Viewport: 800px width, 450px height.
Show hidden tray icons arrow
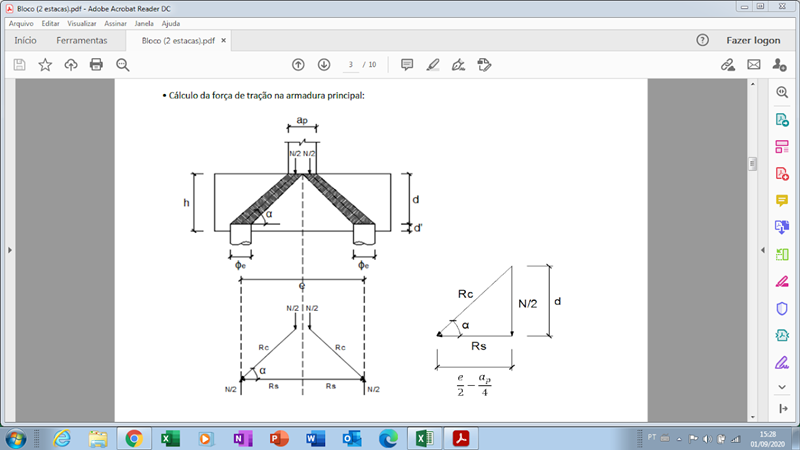679,439
